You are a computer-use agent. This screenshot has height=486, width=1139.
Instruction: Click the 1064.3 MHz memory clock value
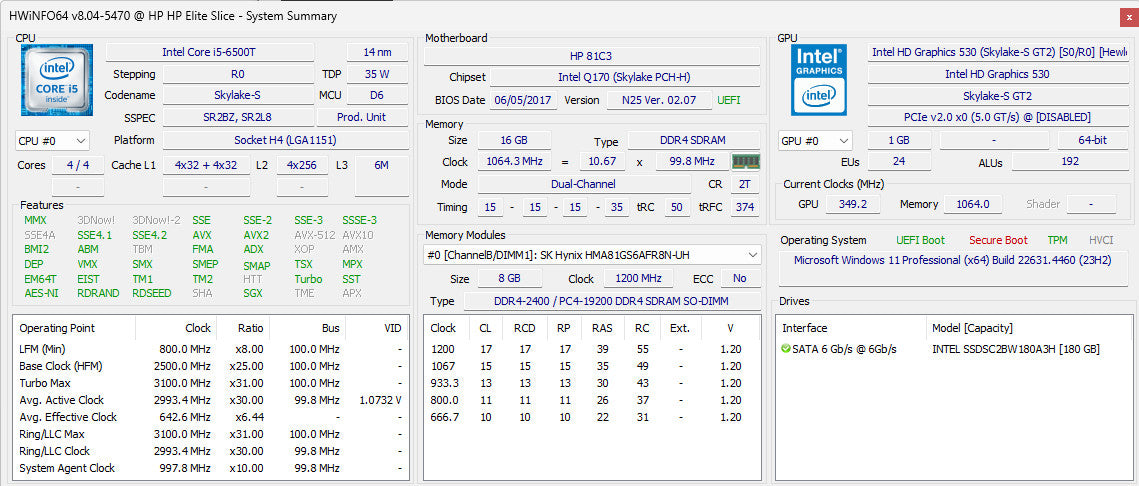[x=514, y=161]
